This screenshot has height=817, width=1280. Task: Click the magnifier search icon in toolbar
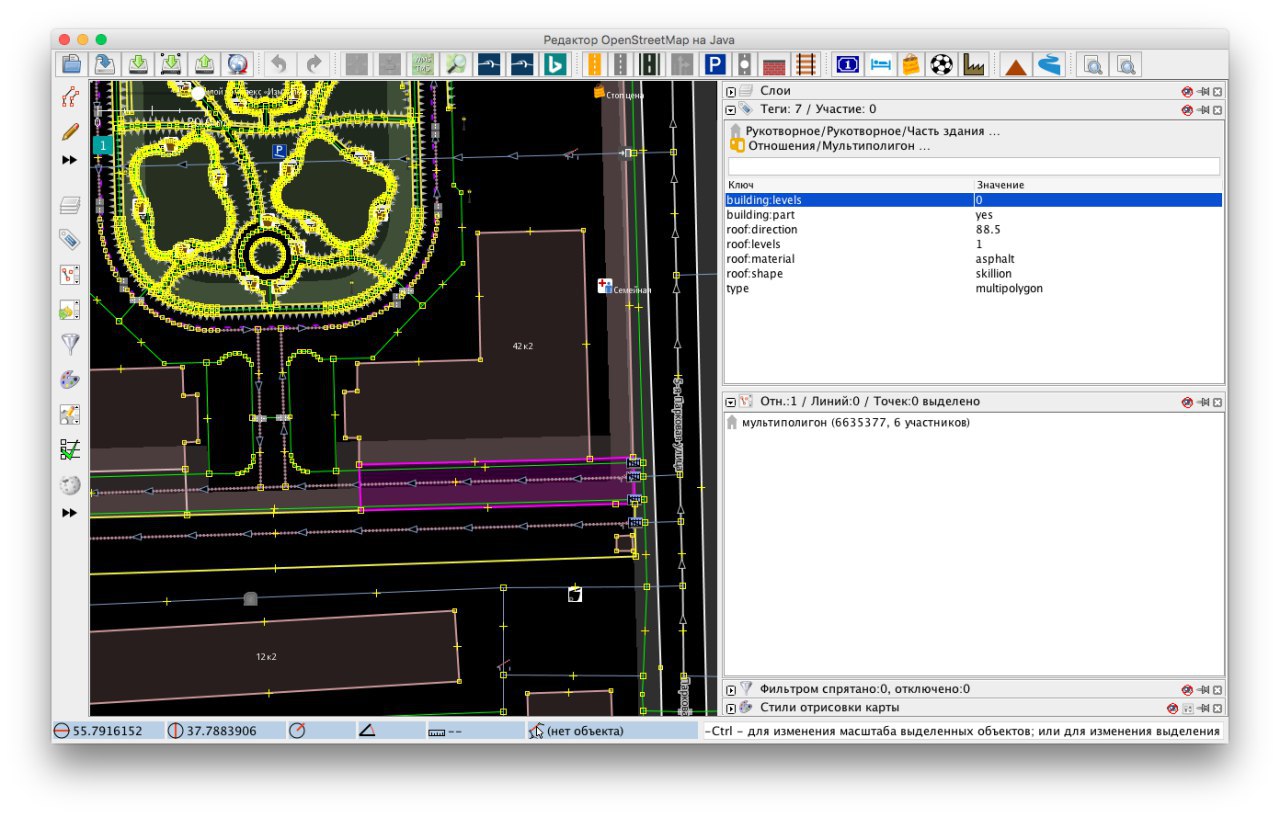[x=456, y=64]
